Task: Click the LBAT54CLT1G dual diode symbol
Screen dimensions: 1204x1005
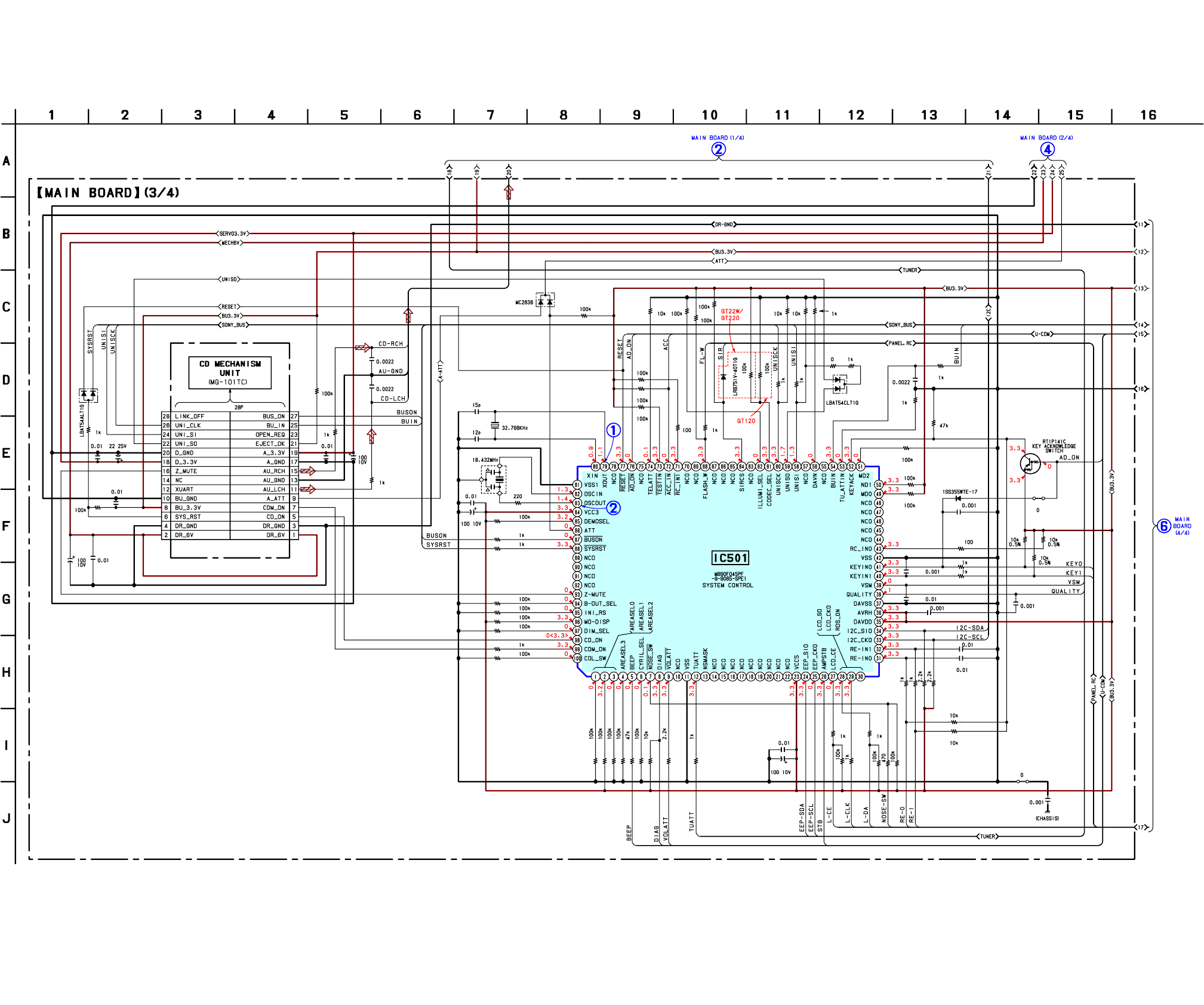Action: [x=839, y=384]
